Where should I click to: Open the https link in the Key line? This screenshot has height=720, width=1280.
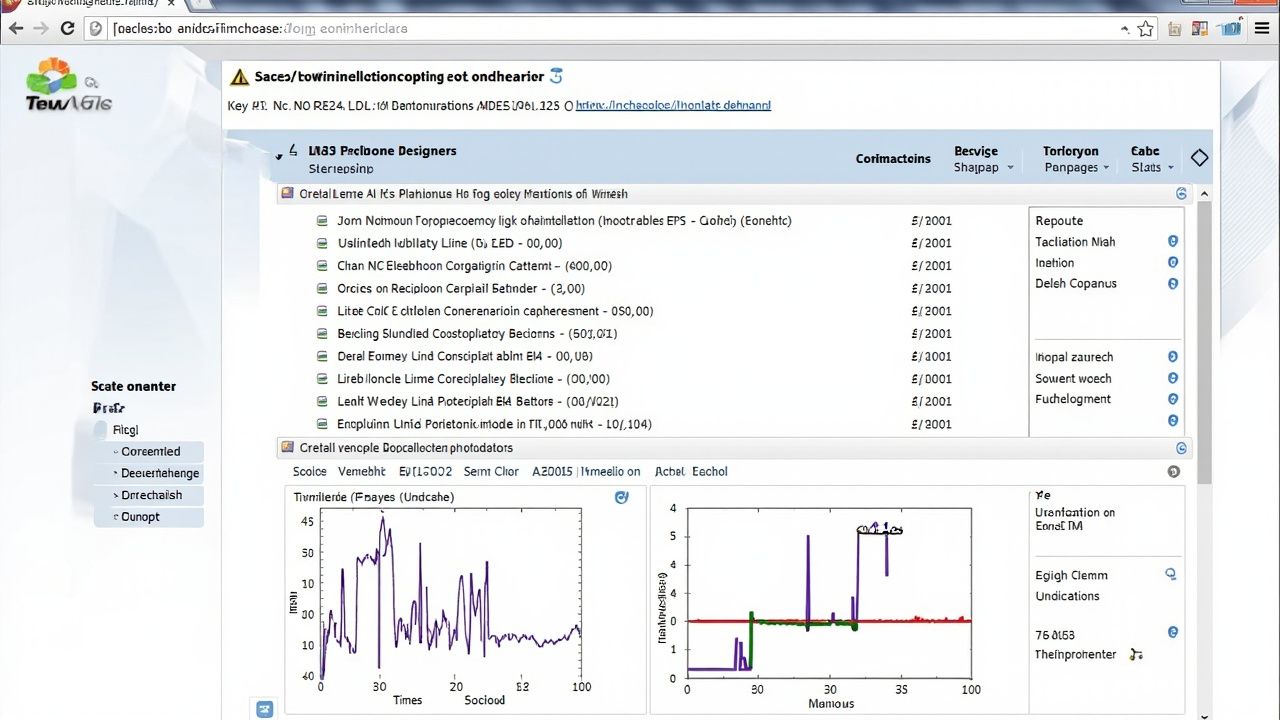click(673, 105)
